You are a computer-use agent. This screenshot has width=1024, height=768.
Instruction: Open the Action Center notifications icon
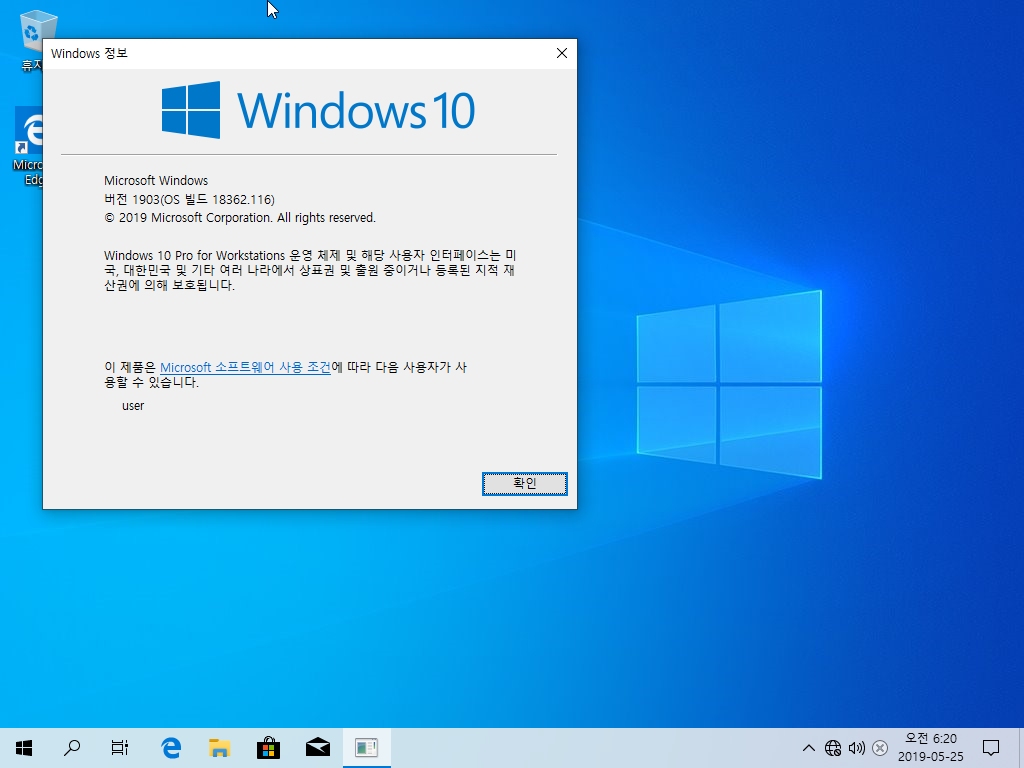991,748
